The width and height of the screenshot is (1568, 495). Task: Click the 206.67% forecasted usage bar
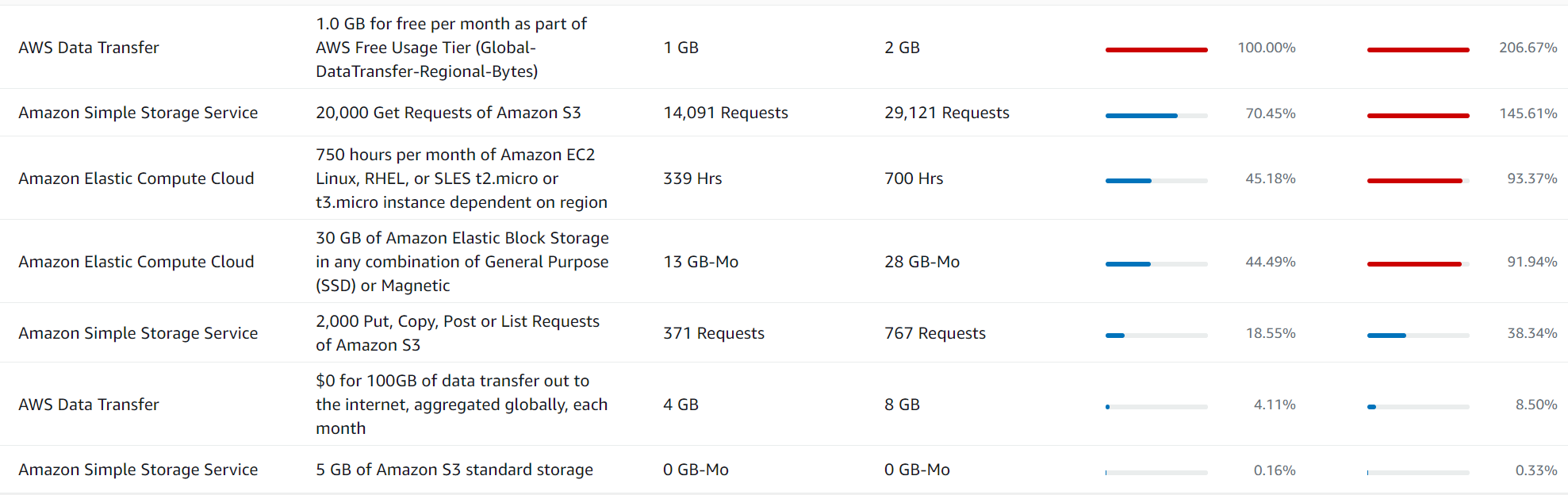1417,49
